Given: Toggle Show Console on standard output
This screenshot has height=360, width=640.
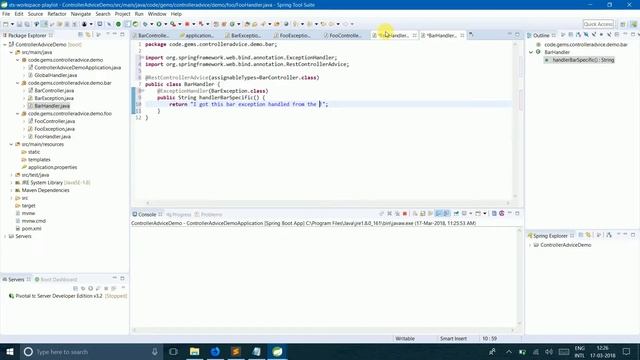Looking at the screenshot, I should pyautogui.click(x=438, y=213).
